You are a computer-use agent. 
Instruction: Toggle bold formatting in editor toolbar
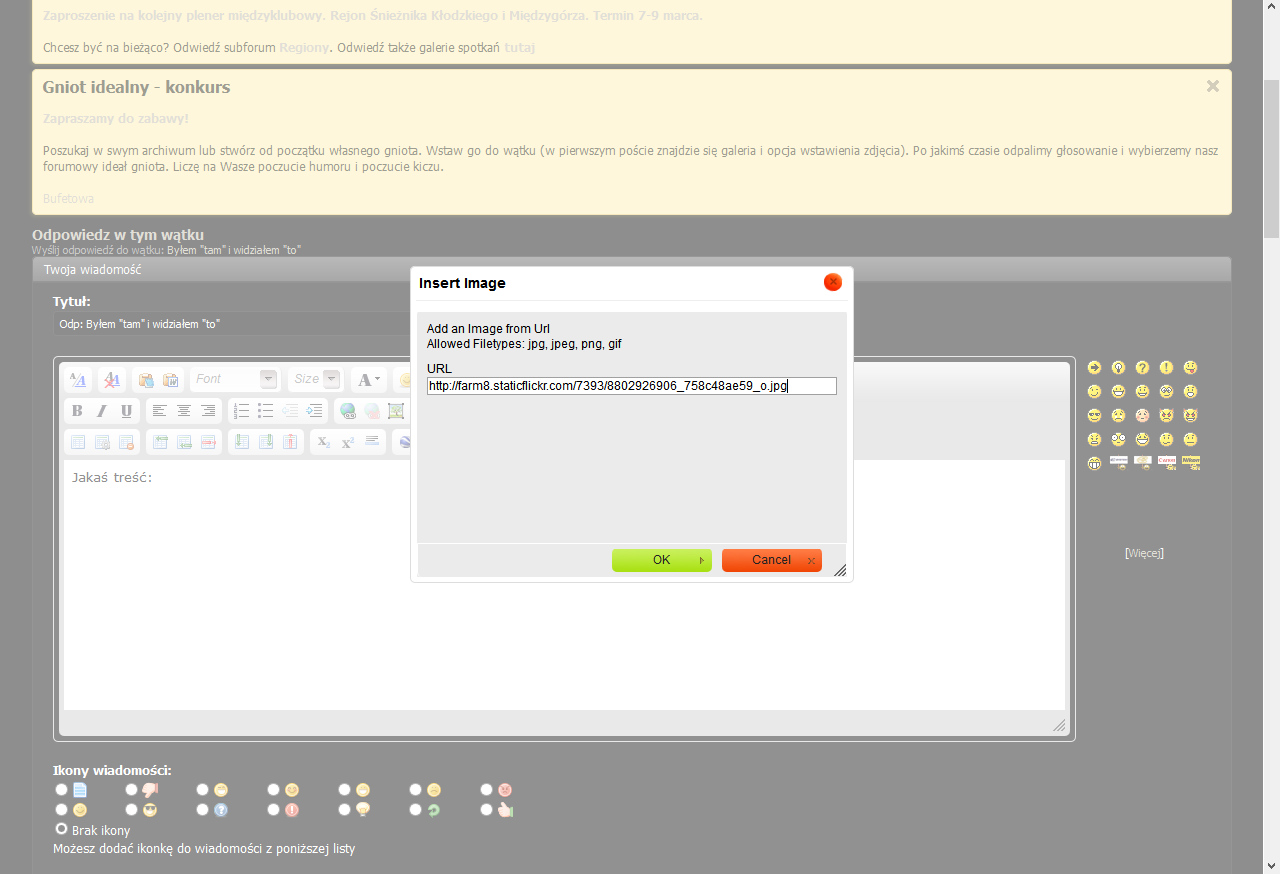[x=77, y=411]
